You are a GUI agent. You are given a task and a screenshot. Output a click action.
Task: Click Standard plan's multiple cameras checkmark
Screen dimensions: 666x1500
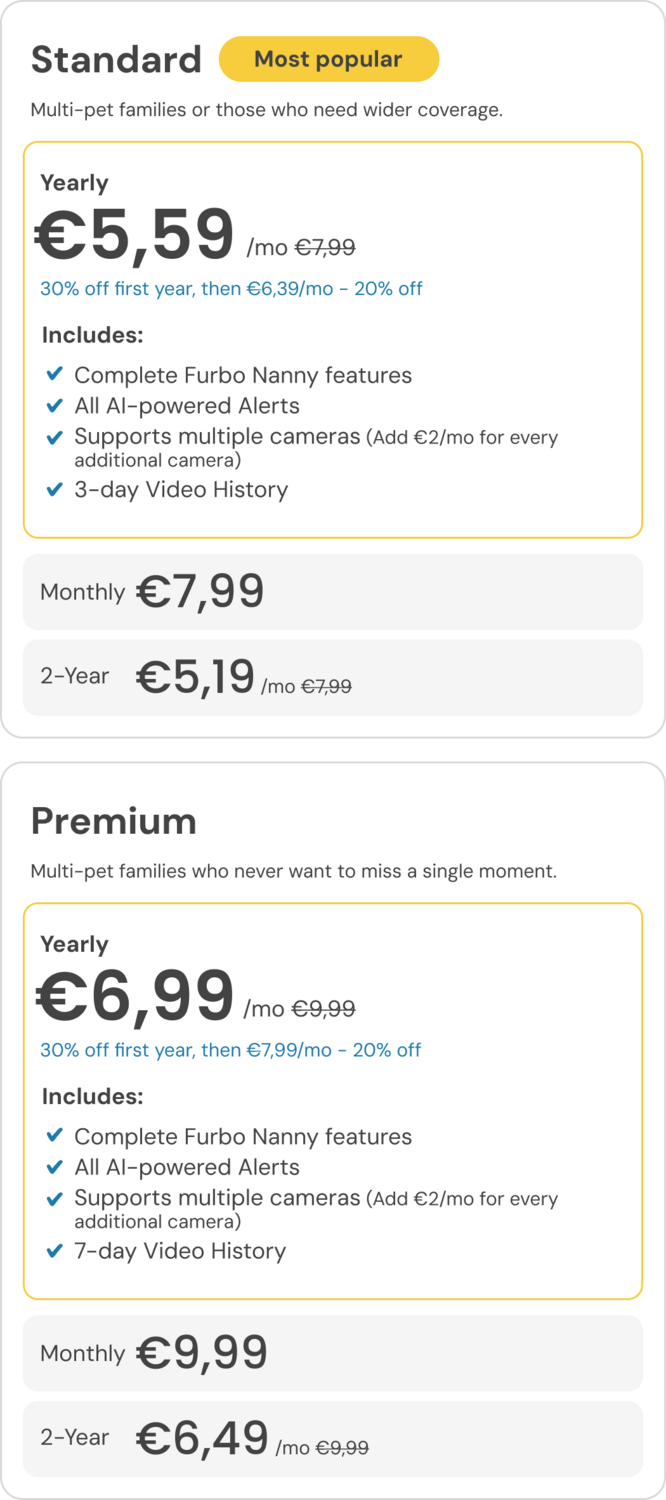pos(55,437)
